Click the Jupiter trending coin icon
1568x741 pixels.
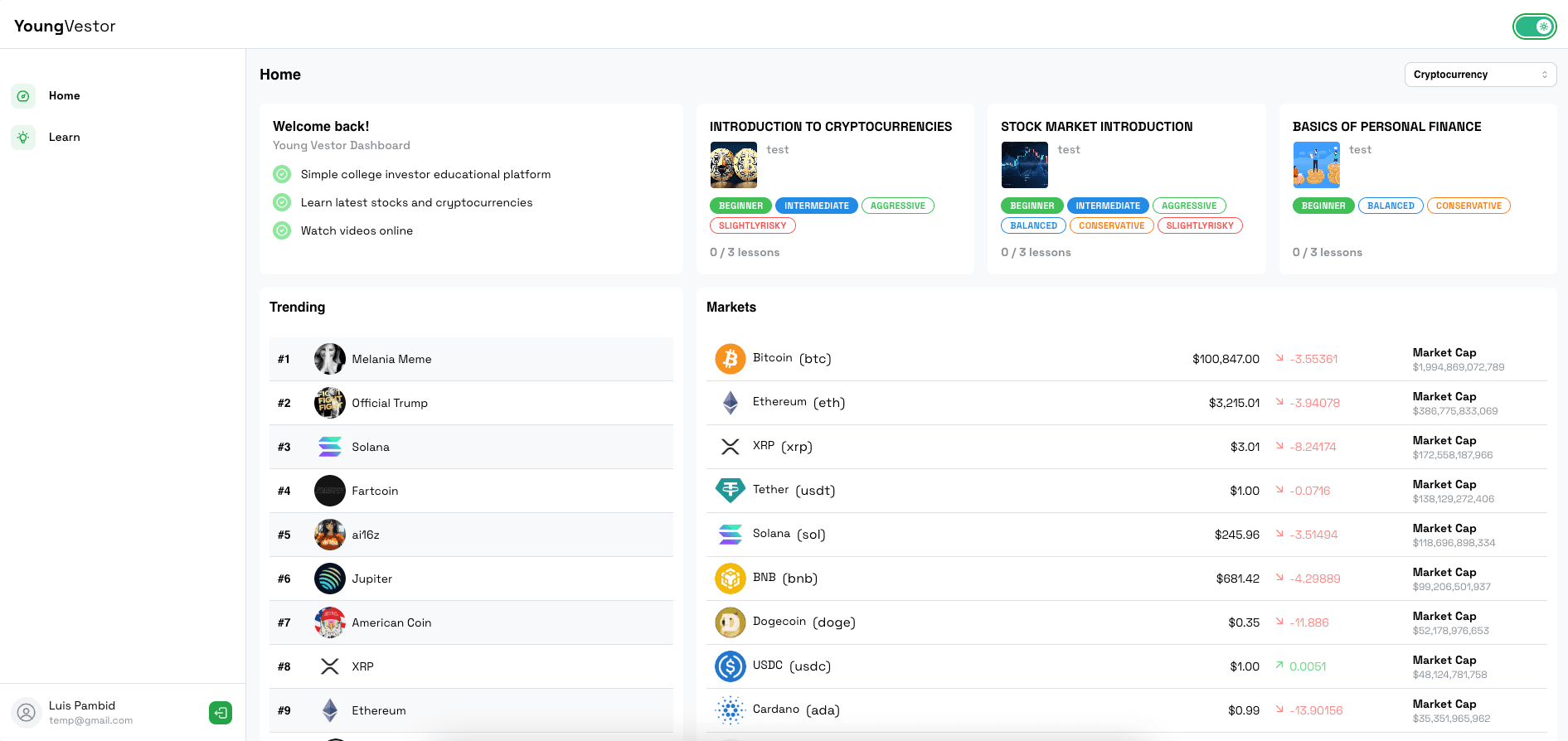329,579
